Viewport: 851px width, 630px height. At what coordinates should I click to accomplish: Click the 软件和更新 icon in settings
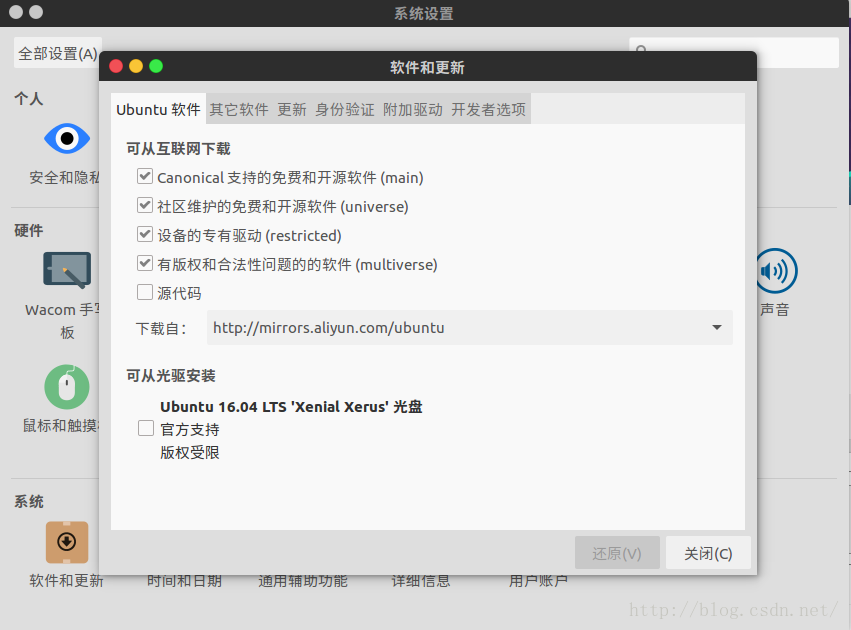[66, 543]
